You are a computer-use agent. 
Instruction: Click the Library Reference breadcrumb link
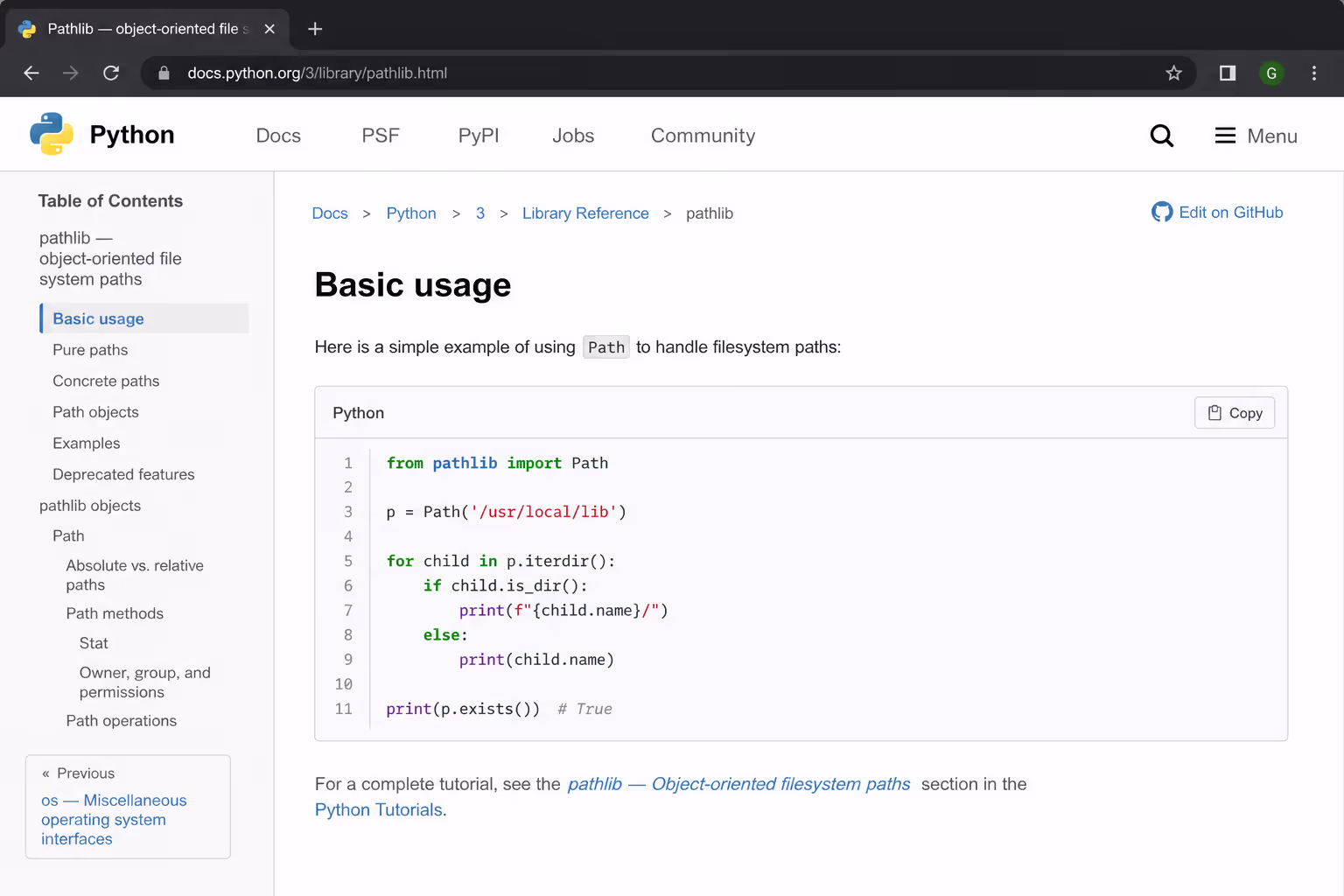coord(585,213)
